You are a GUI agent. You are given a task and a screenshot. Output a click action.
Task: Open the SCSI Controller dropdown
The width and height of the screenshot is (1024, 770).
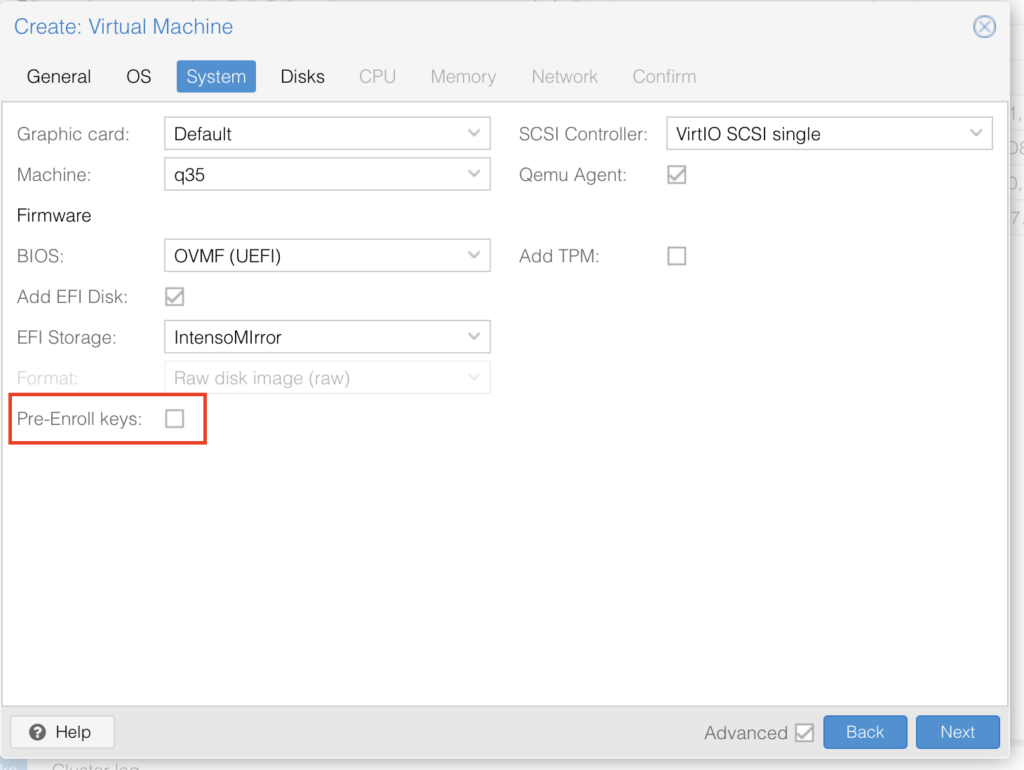click(976, 134)
